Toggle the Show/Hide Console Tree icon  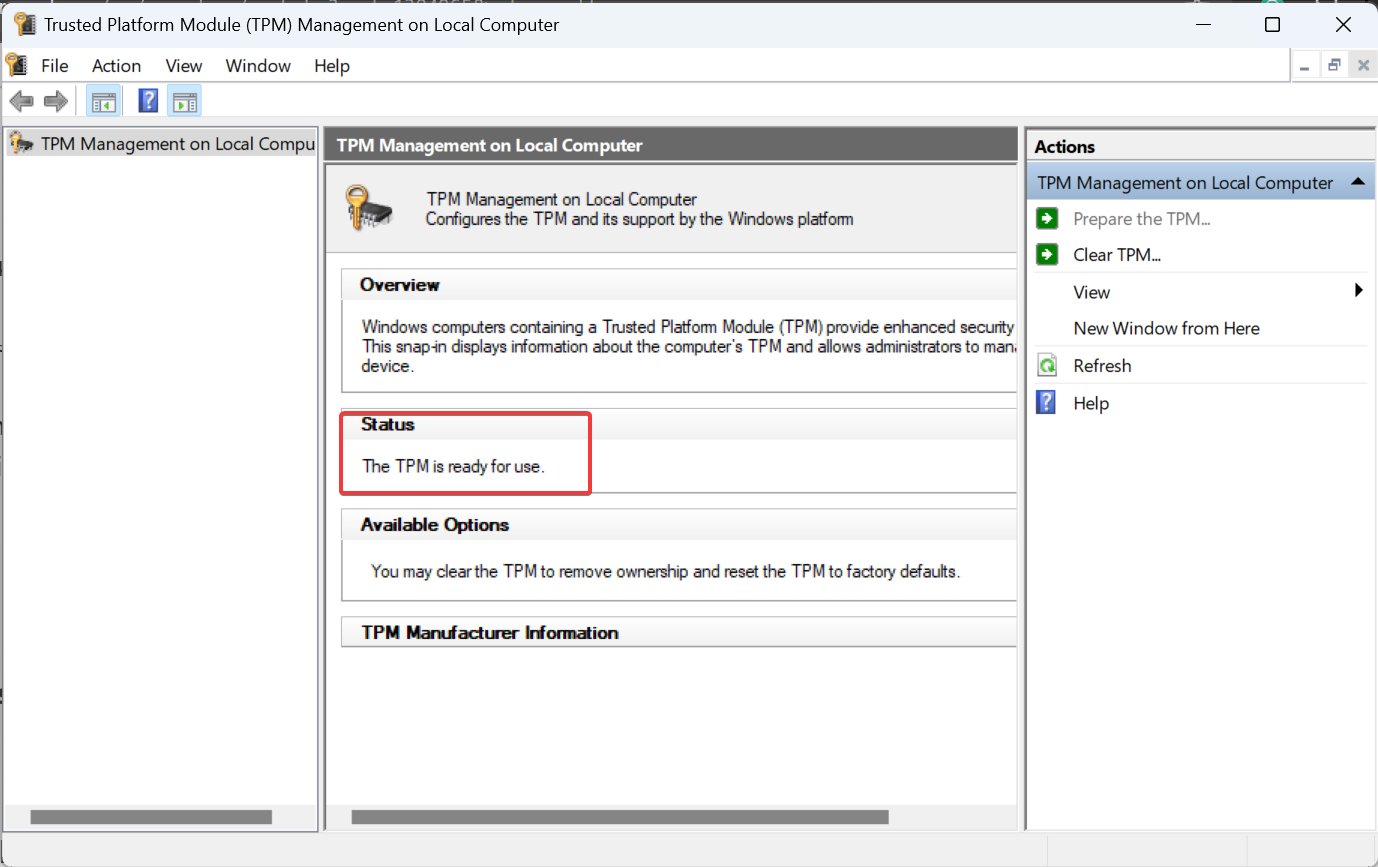tap(103, 101)
